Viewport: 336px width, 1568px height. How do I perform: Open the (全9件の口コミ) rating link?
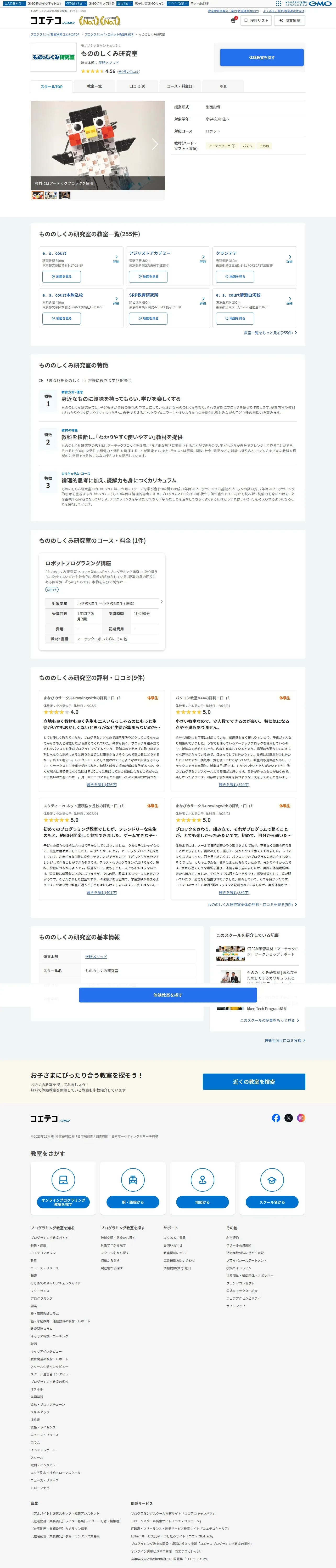point(129,72)
